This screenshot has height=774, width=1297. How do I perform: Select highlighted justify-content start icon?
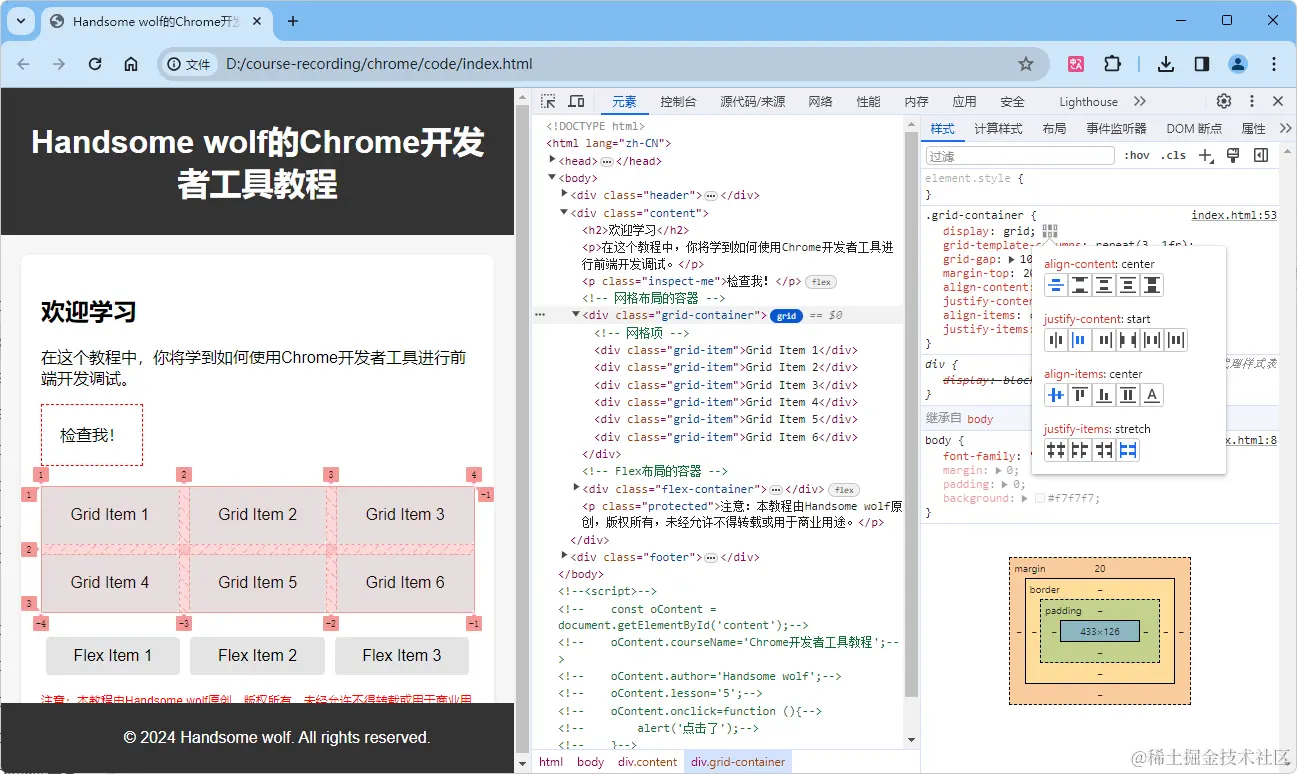(1080, 340)
